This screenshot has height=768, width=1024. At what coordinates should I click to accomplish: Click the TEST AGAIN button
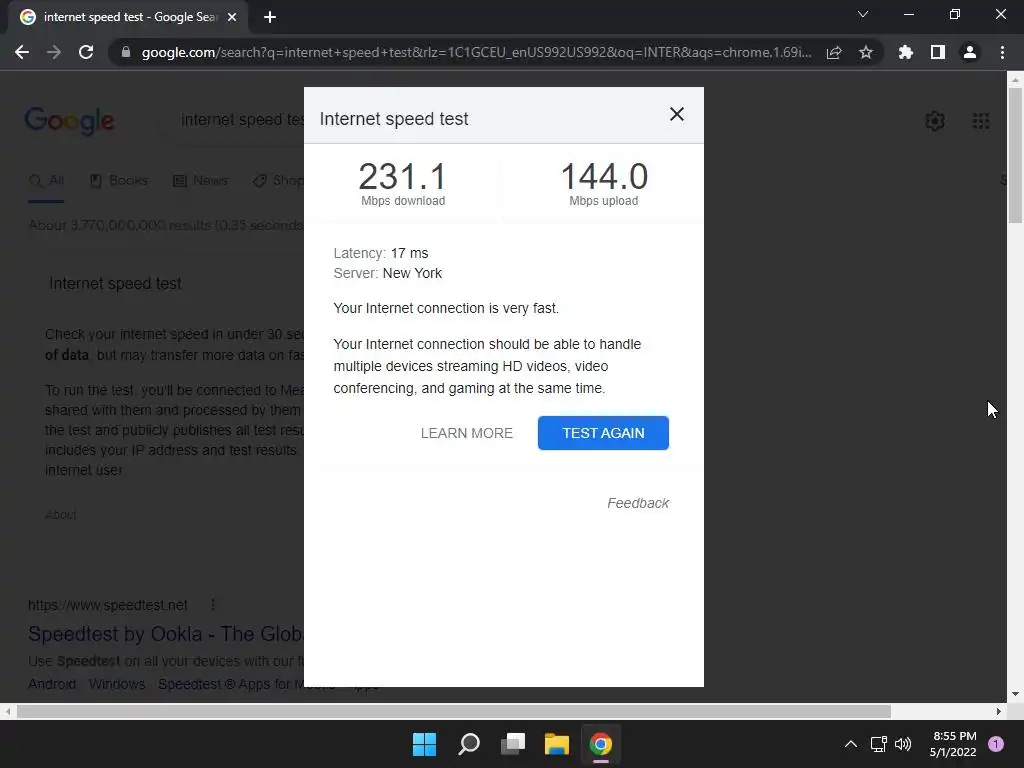pyautogui.click(x=603, y=433)
